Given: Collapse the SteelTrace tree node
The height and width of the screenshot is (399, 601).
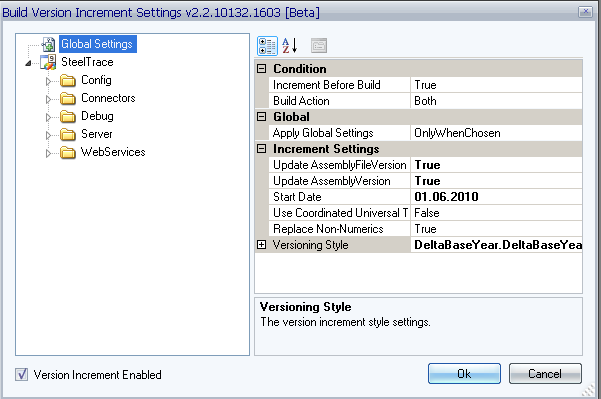Looking at the screenshot, I should [x=29, y=63].
